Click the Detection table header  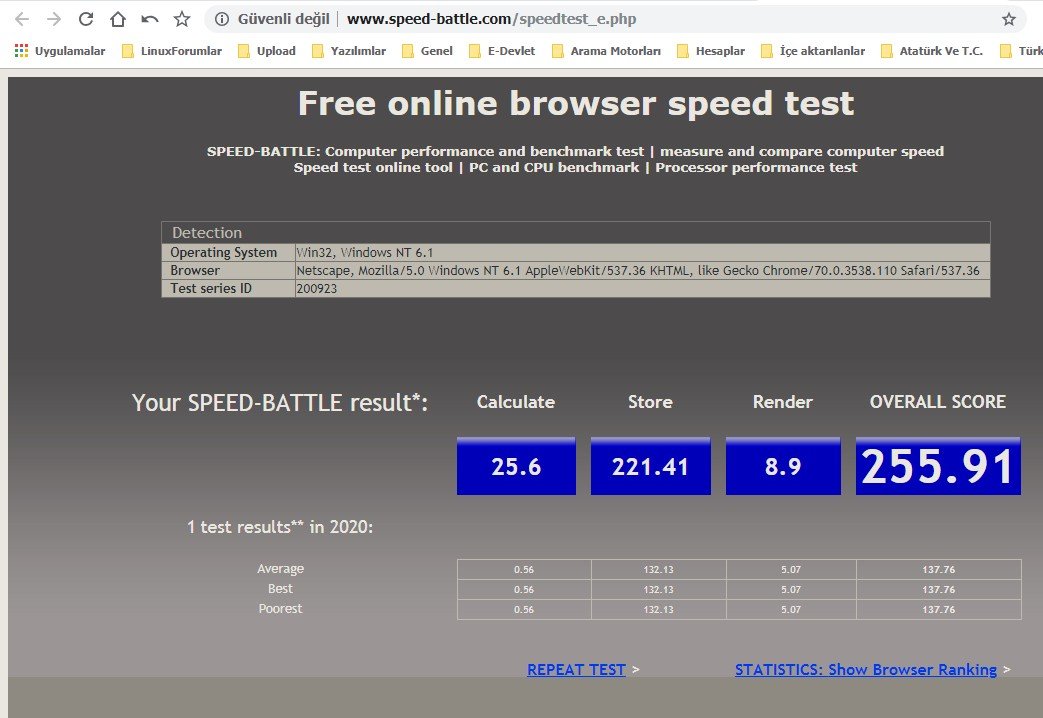pyautogui.click(x=576, y=232)
